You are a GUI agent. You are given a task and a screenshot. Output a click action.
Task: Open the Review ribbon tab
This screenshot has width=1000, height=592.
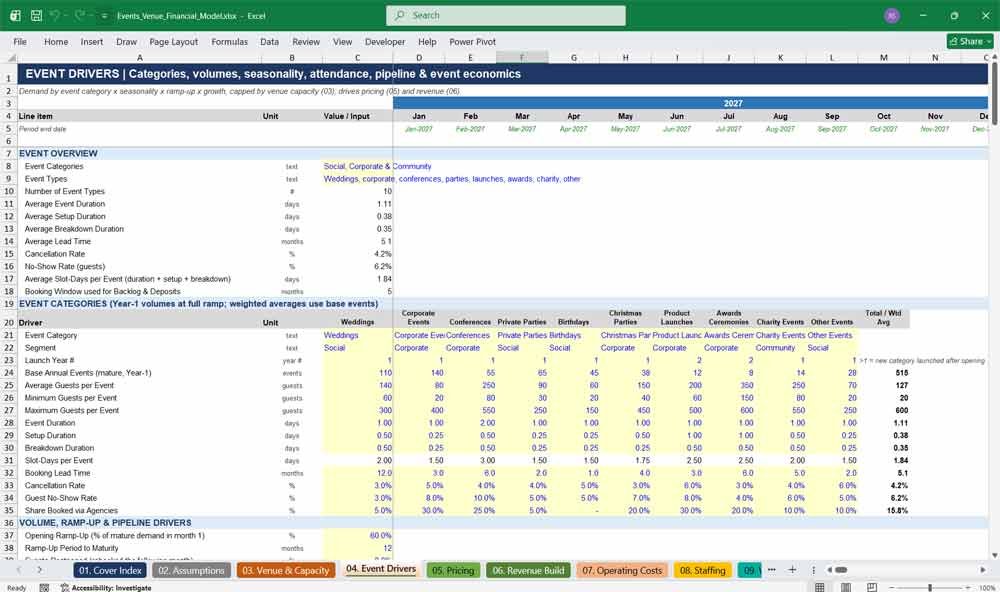(x=306, y=41)
